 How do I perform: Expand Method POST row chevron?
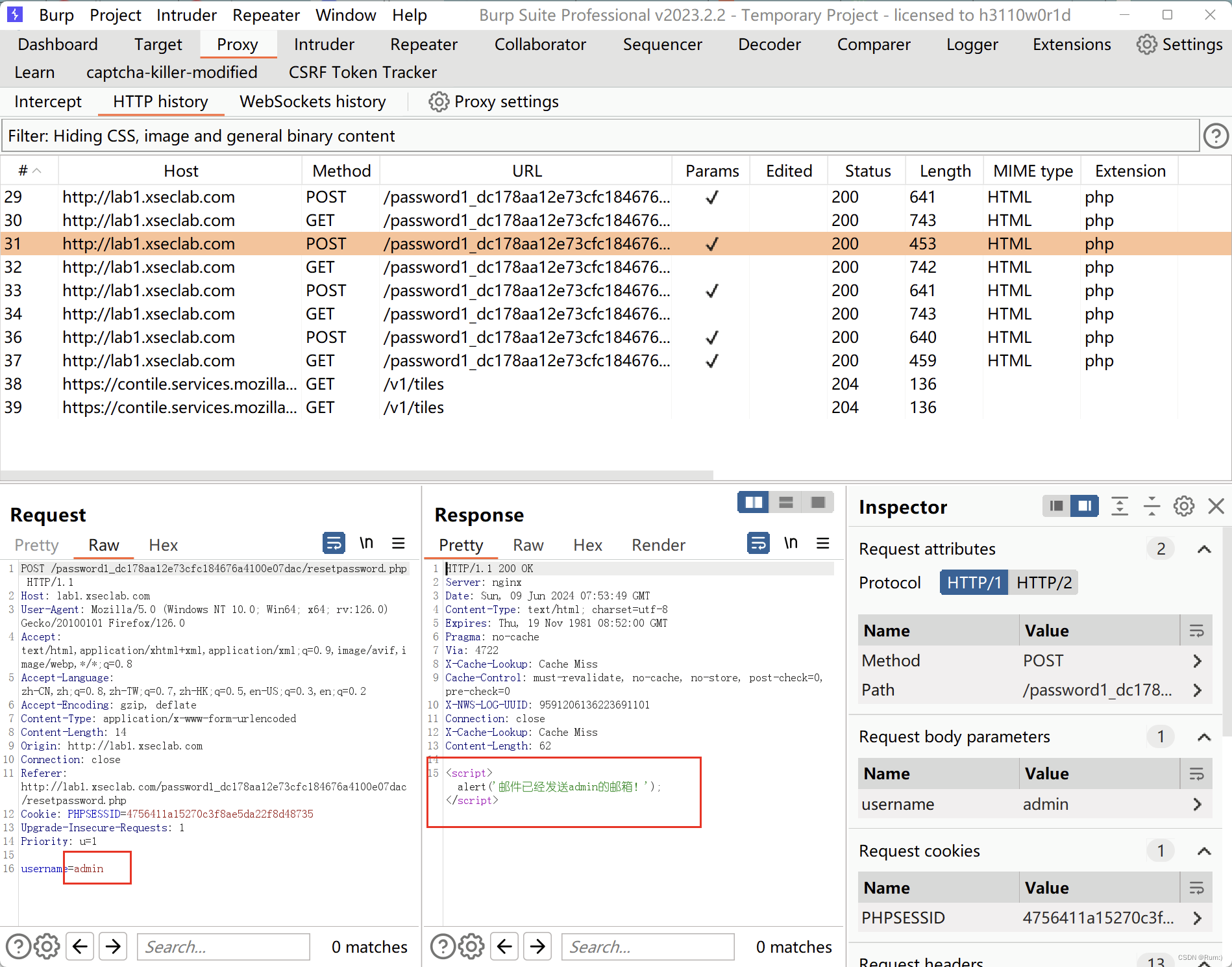click(1198, 660)
